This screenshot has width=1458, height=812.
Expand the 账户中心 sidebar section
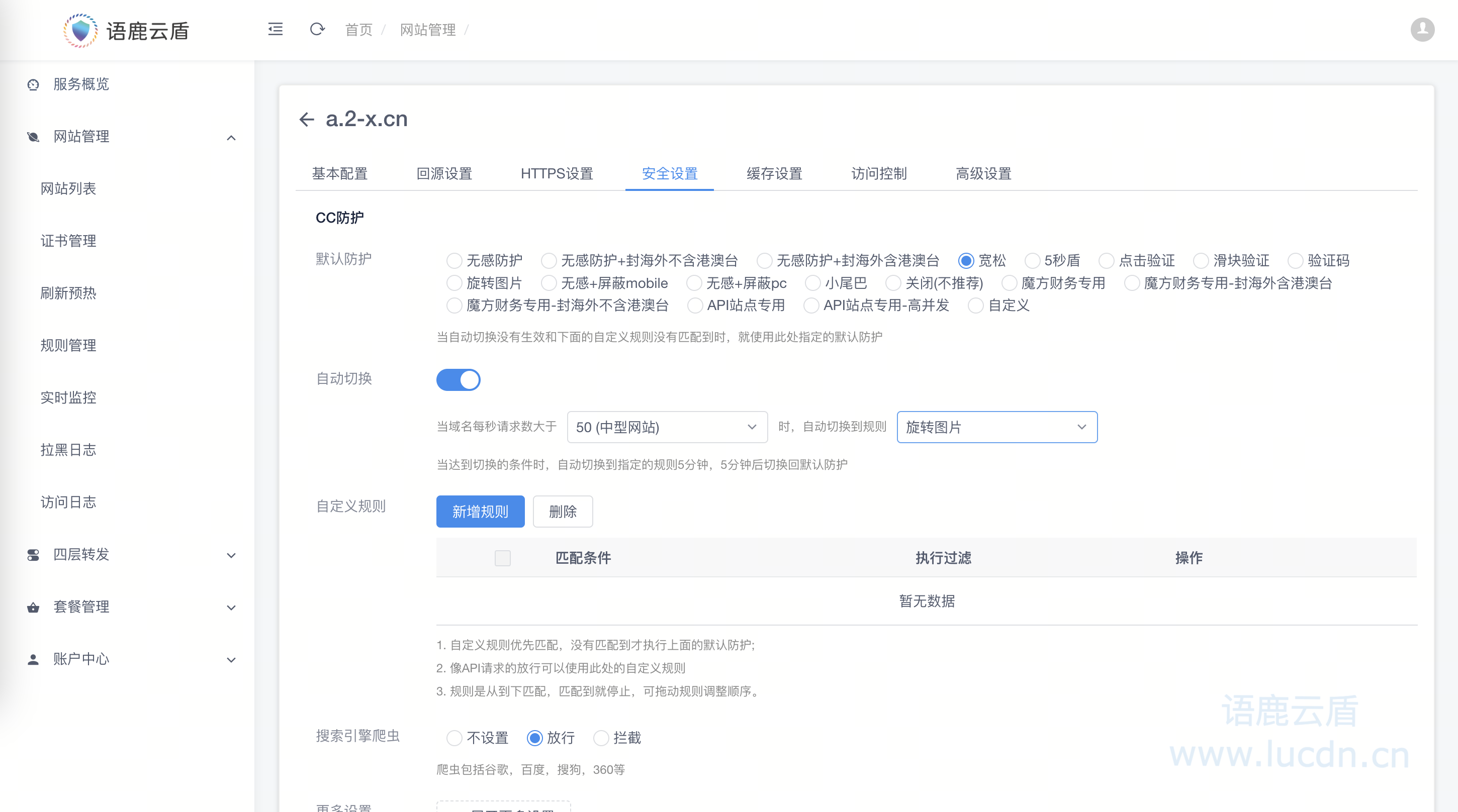tap(231, 659)
